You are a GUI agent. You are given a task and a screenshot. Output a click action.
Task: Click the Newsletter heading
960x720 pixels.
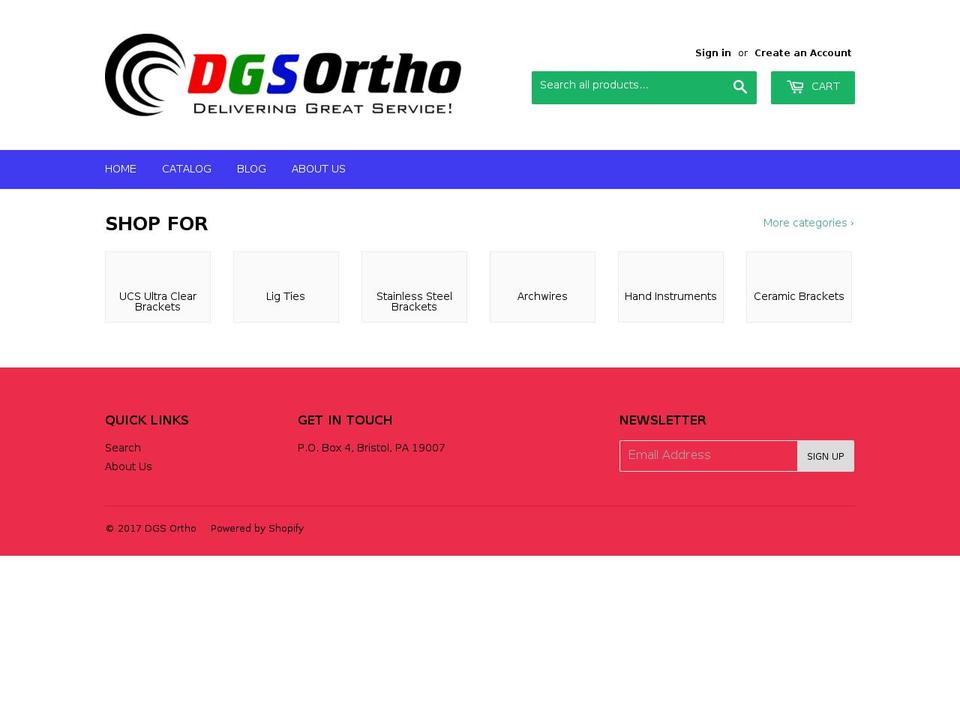coord(662,421)
